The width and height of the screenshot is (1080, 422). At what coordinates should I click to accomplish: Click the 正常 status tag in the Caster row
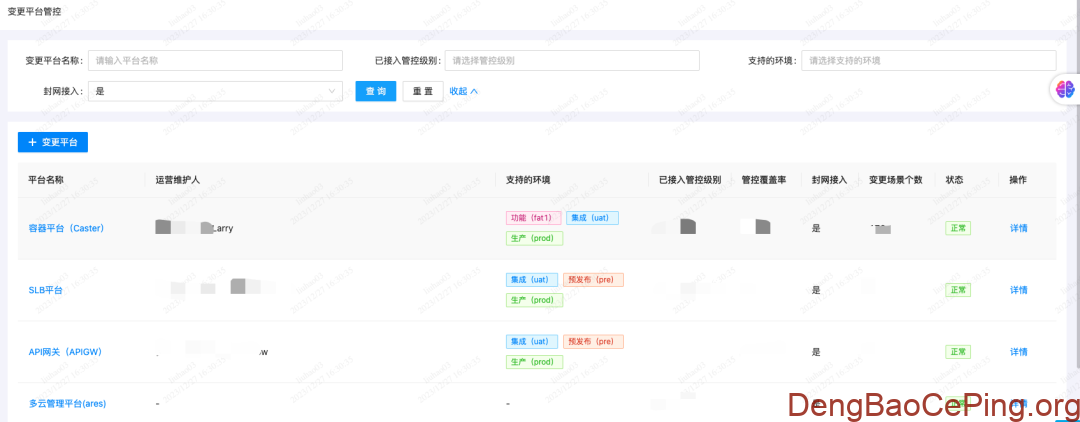click(x=958, y=228)
